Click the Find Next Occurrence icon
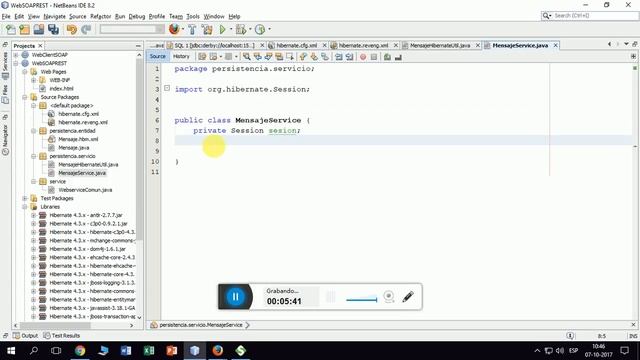The width and height of the screenshot is (640, 360). coord(268,57)
